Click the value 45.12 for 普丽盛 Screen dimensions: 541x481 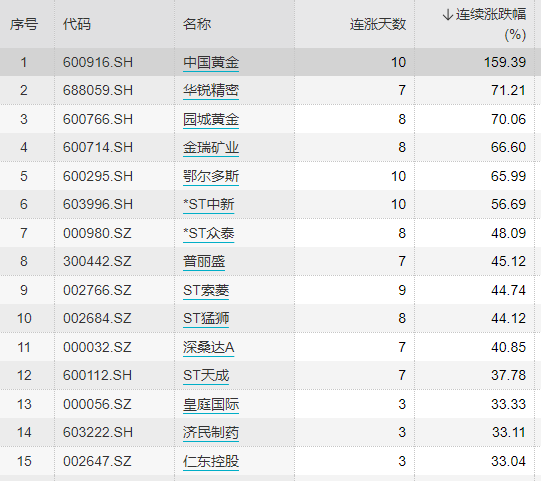(x=508, y=261)
